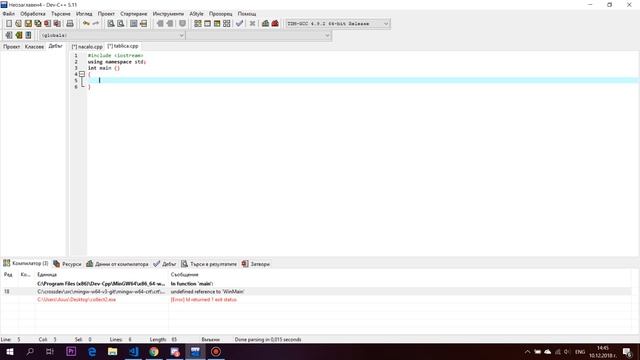640x360 pixels.
Task: Save the file with the floppy icon
Action: tap(28, 24)
